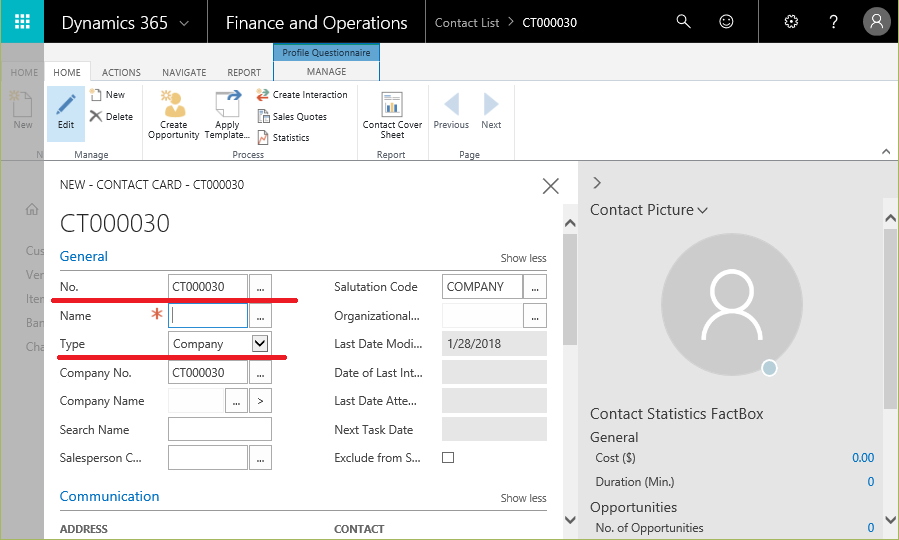Switch to the MANAGE ribbon tab
This screenshot has height=540, width=899.
[x=326, y=71]
